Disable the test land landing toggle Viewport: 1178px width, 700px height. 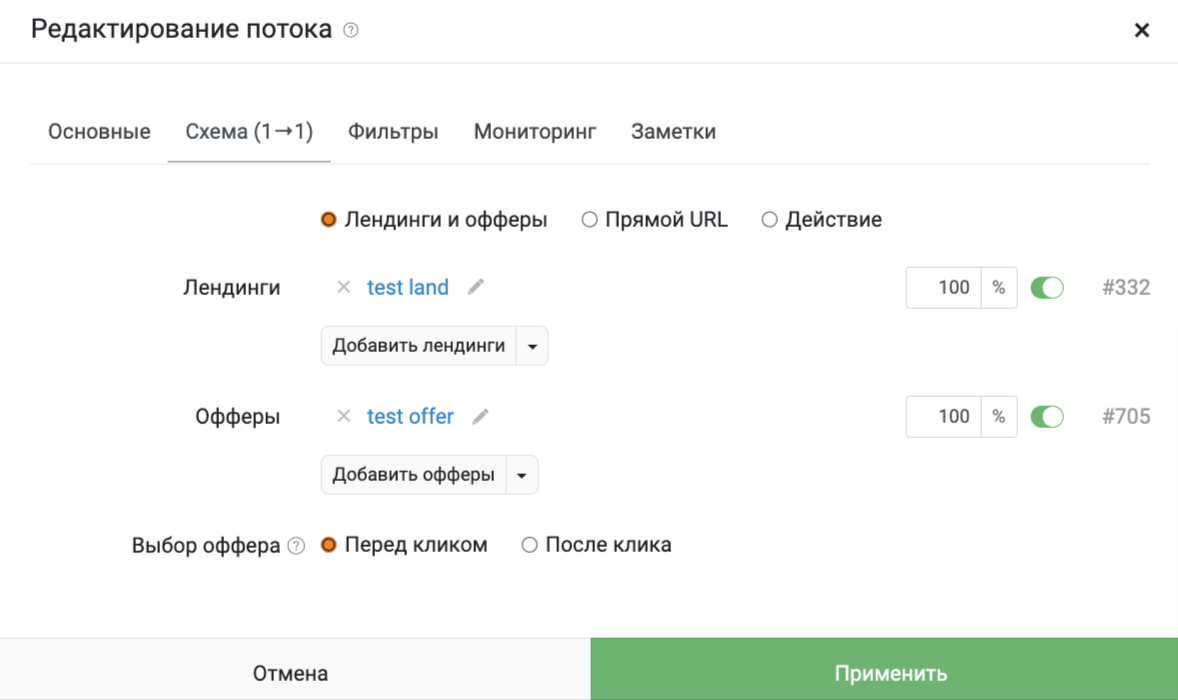(x=1047, y=287)
